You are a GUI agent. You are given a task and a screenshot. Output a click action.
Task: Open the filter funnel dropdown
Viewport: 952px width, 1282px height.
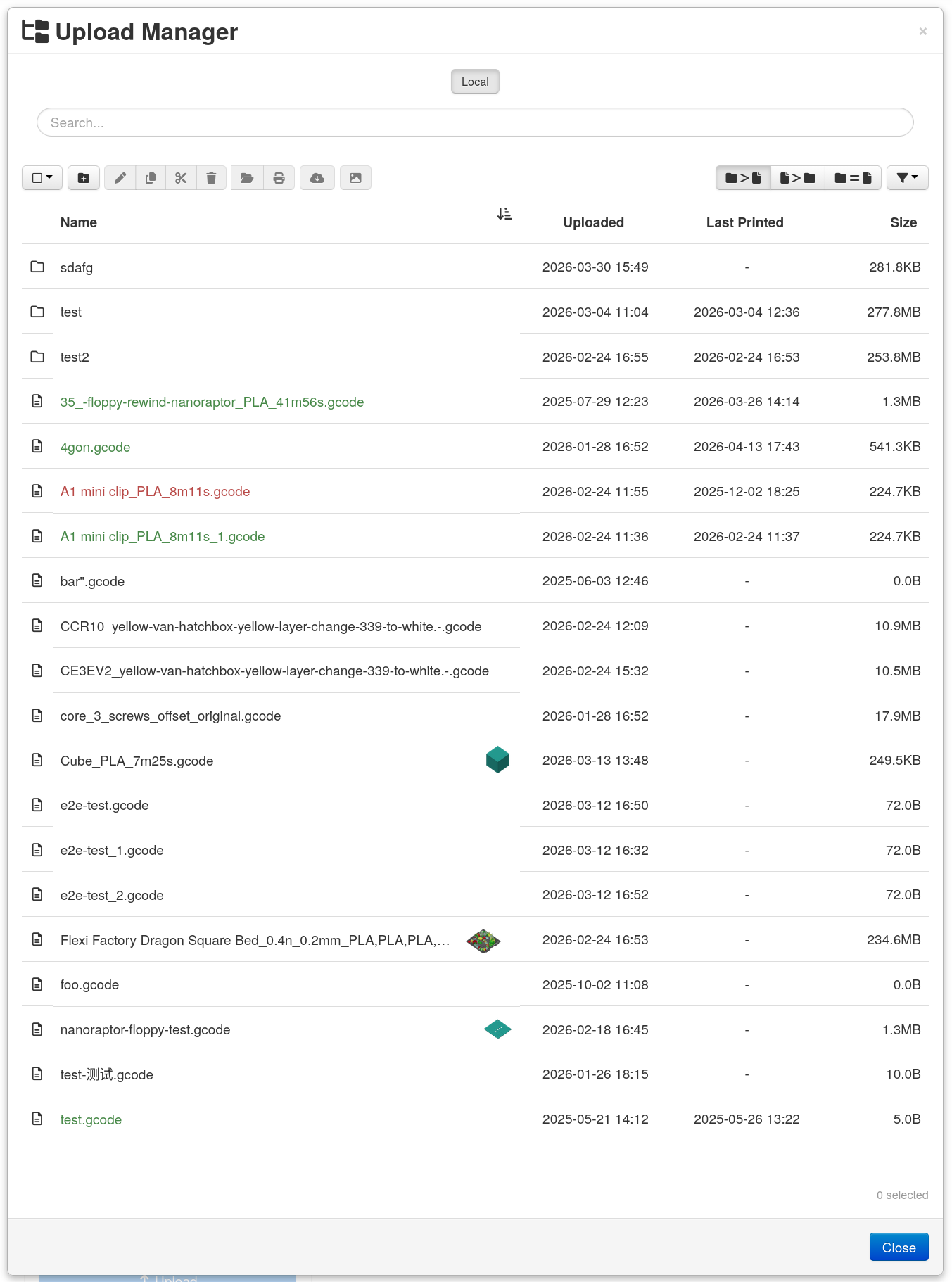pyautogui.click(x=907, y=178)
